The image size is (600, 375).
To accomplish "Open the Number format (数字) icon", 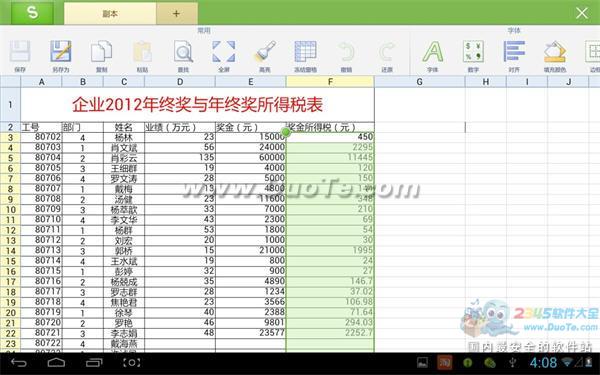I will [473, 55].
